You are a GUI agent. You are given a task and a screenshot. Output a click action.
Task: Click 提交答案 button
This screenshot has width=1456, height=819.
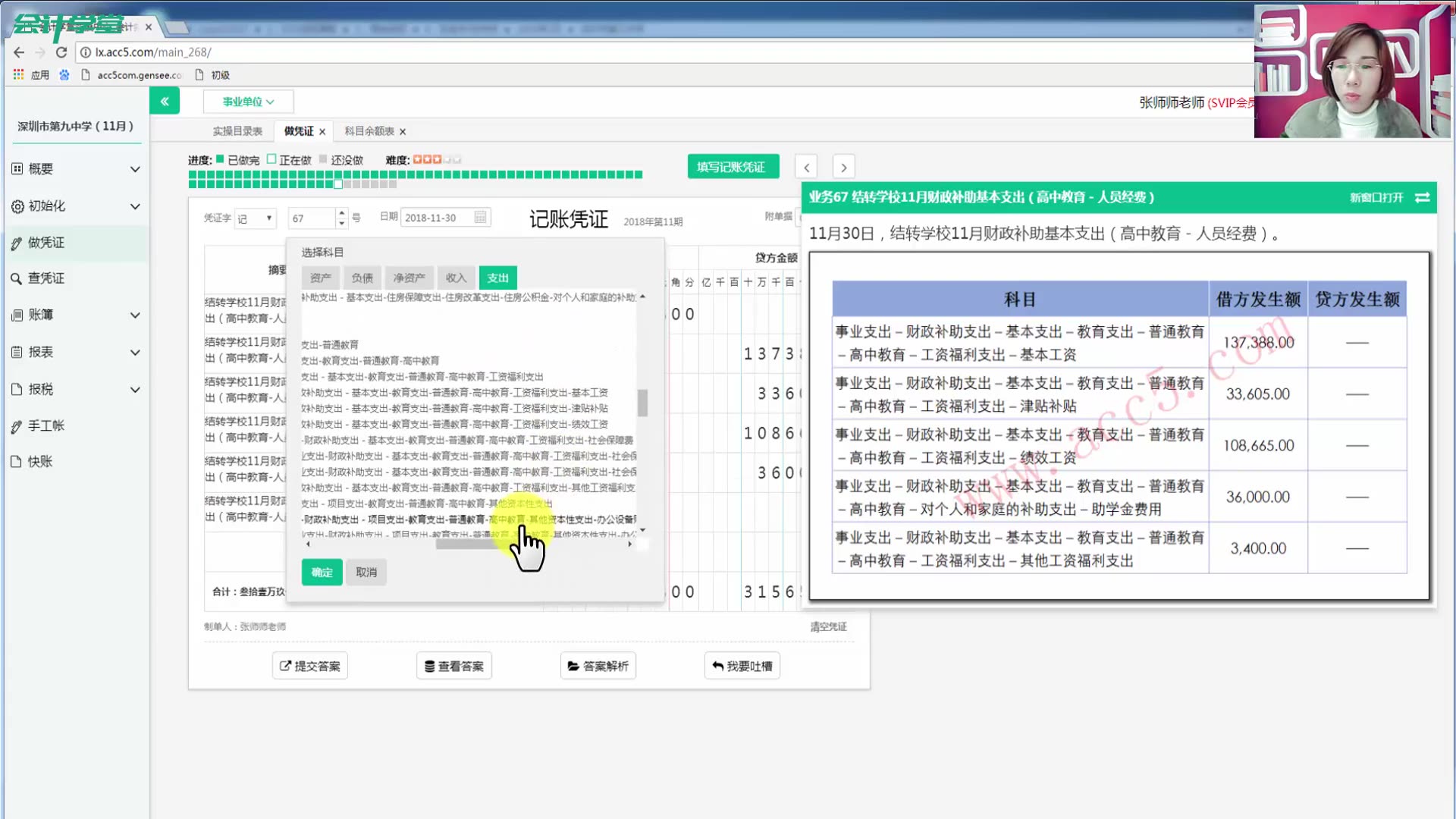(x=310, y=666)
